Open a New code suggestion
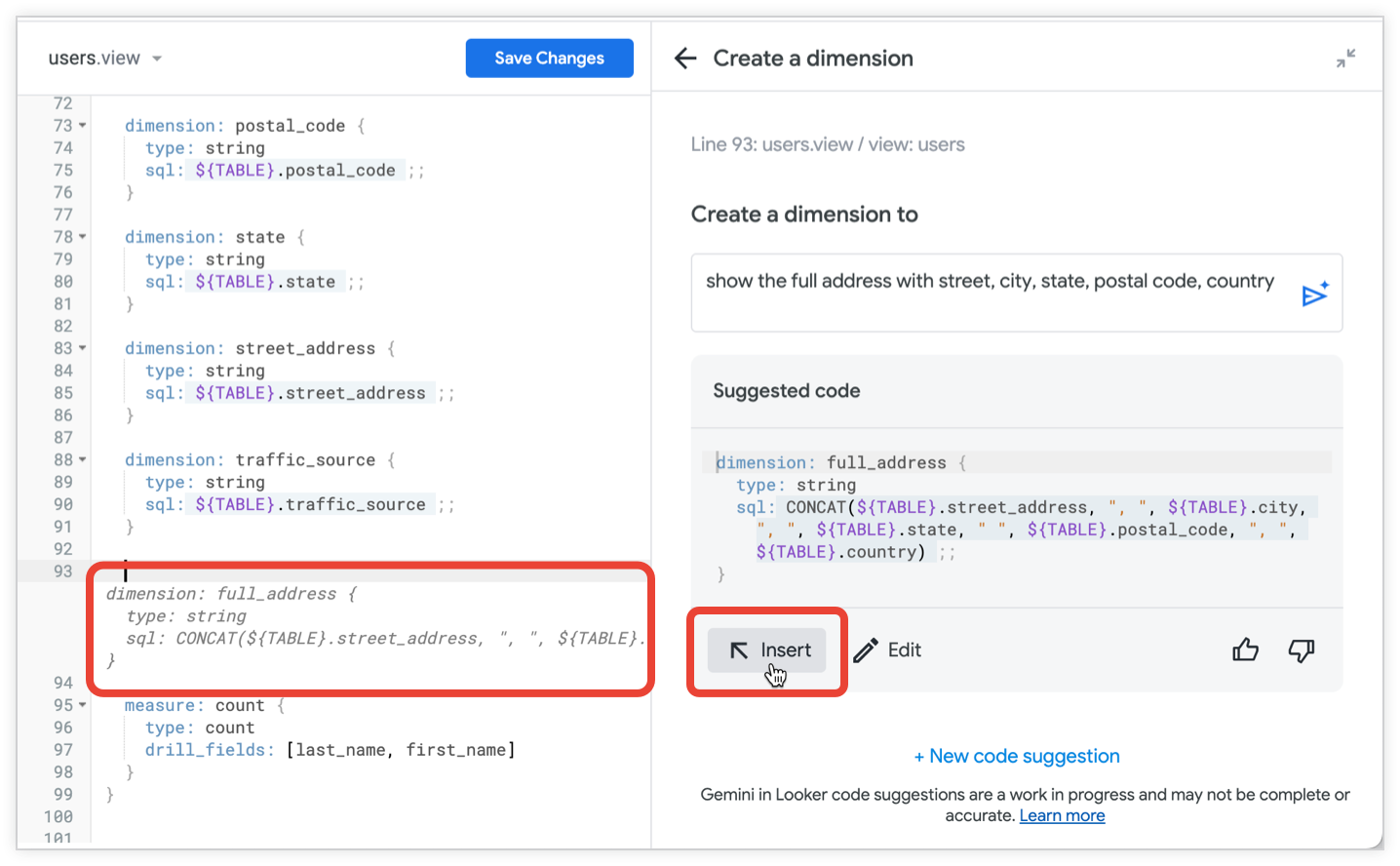This screenshot has width=1400, height=866. (1017, 756)
